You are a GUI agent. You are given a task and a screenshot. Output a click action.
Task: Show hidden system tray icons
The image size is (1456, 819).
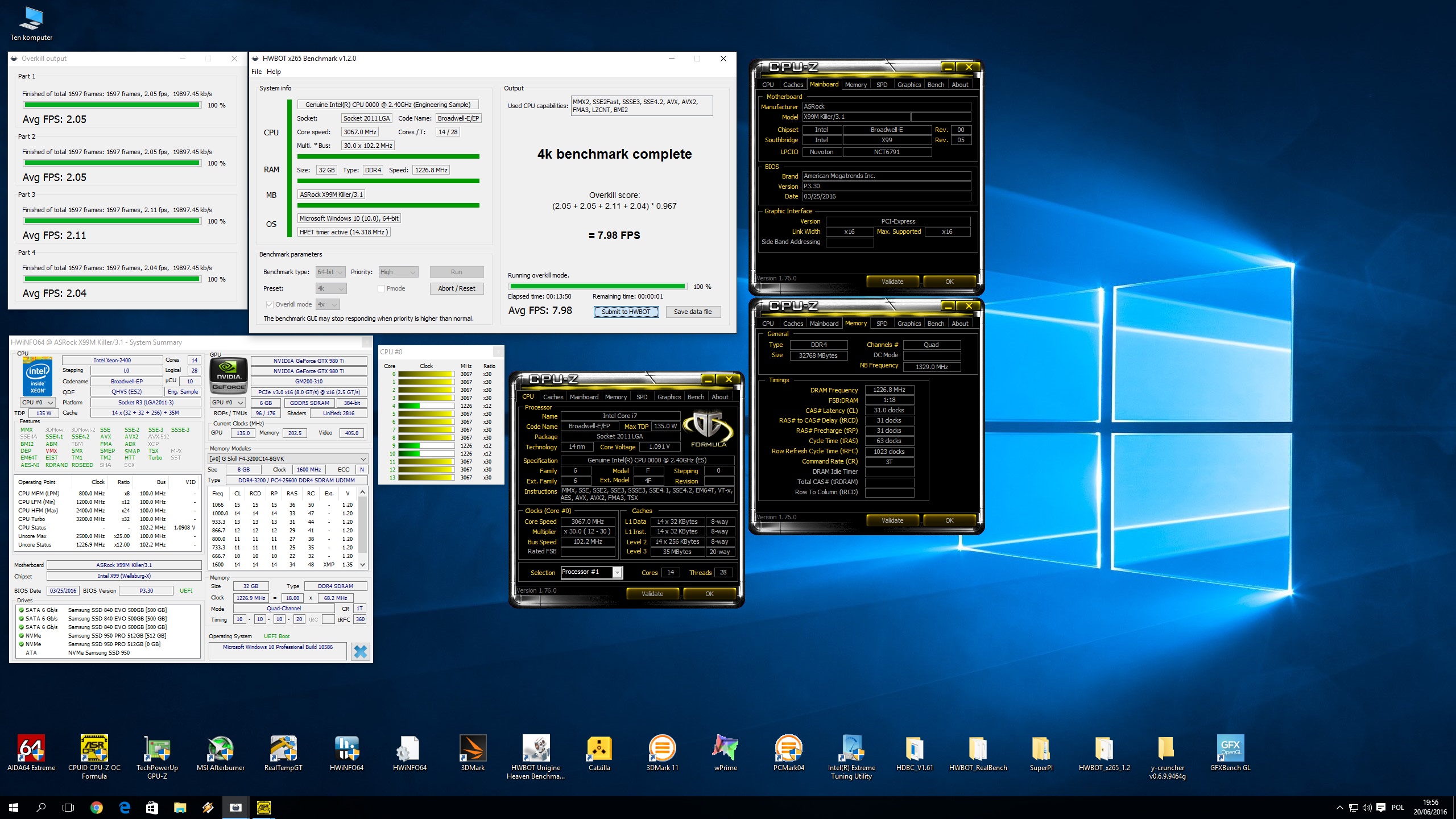click(x=1340, y=807)
